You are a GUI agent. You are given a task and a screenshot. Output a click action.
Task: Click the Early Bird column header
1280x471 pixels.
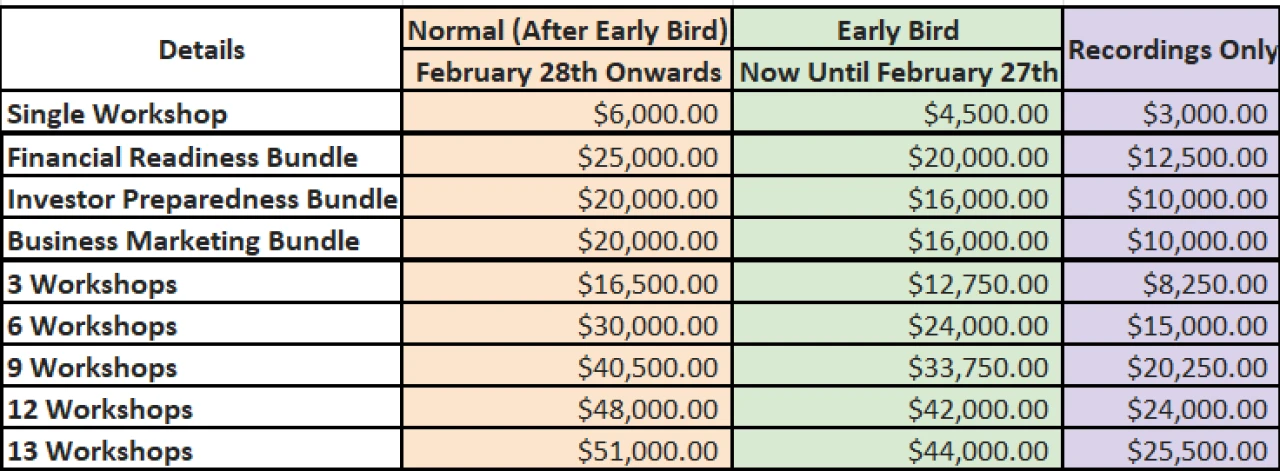[897, 30]
